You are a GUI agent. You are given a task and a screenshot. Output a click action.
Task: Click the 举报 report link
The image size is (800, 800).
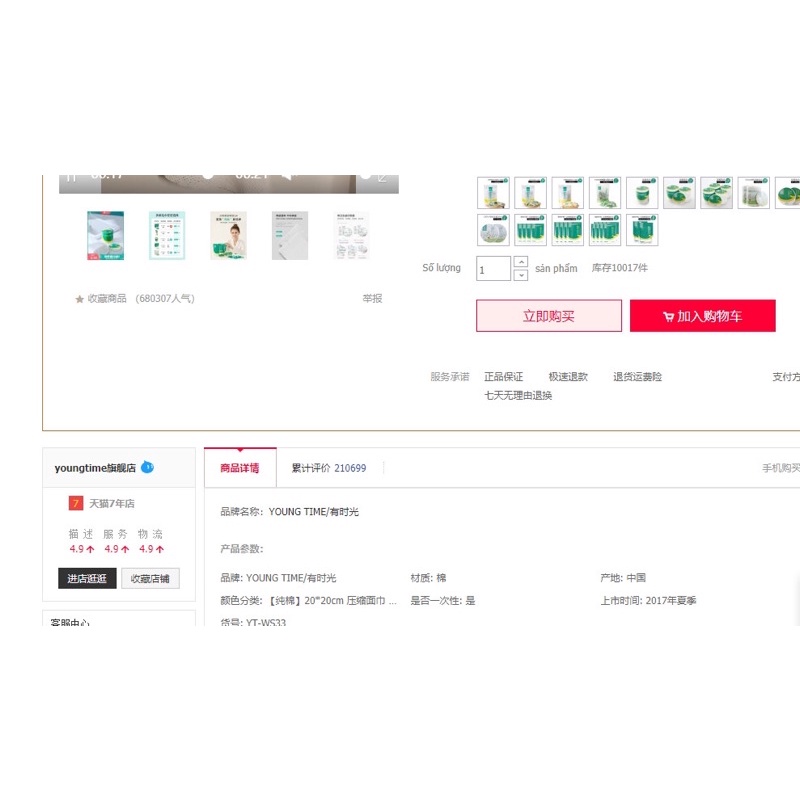[372, 299]
